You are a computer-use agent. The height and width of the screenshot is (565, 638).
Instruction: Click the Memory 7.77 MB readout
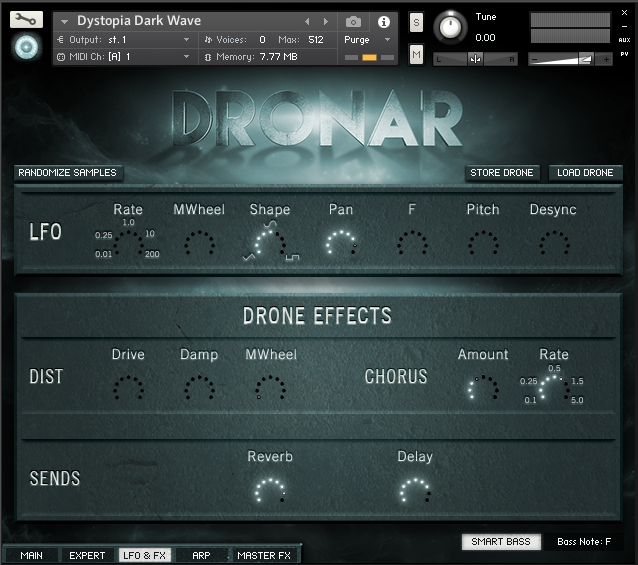click(257, 57)
